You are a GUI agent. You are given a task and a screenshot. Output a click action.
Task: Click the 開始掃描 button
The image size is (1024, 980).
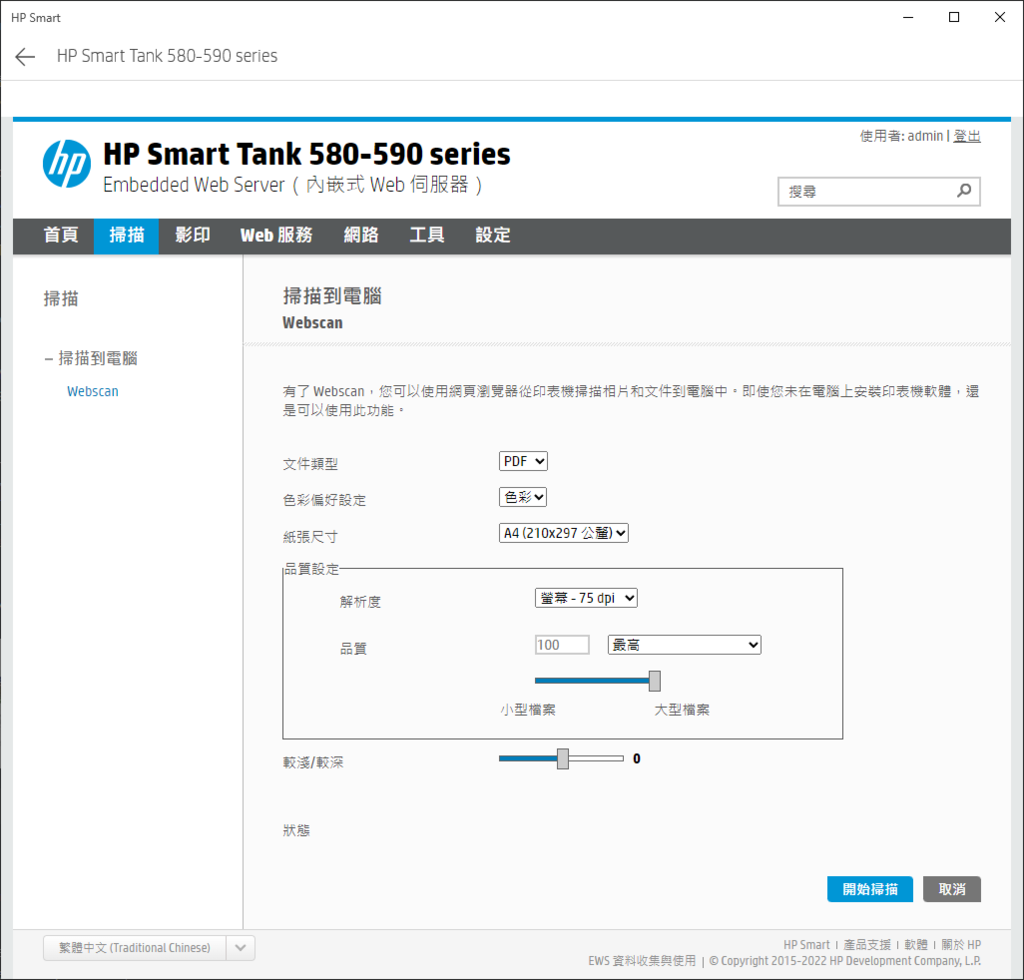pyautogui.click(x=869, y=889)
